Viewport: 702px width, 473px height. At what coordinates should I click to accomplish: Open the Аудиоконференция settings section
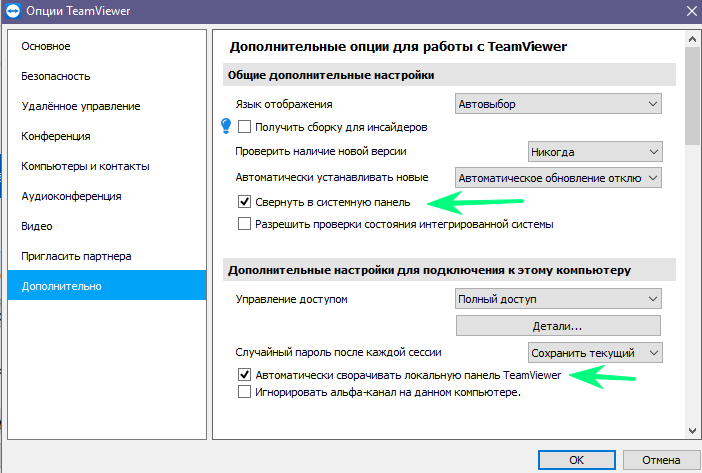[x=107, y=196]
